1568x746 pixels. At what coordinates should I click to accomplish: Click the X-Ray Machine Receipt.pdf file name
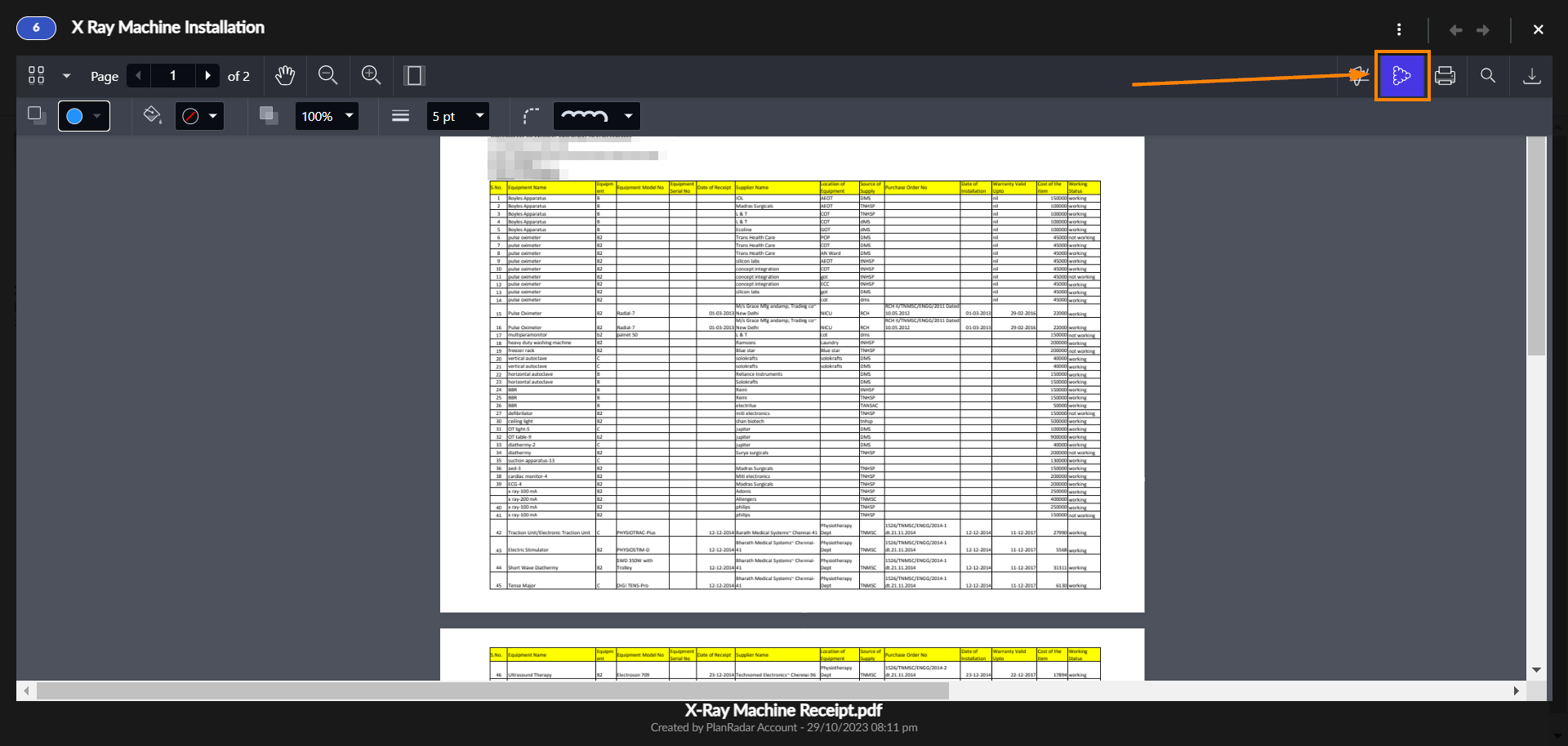(x=783, y=710)
